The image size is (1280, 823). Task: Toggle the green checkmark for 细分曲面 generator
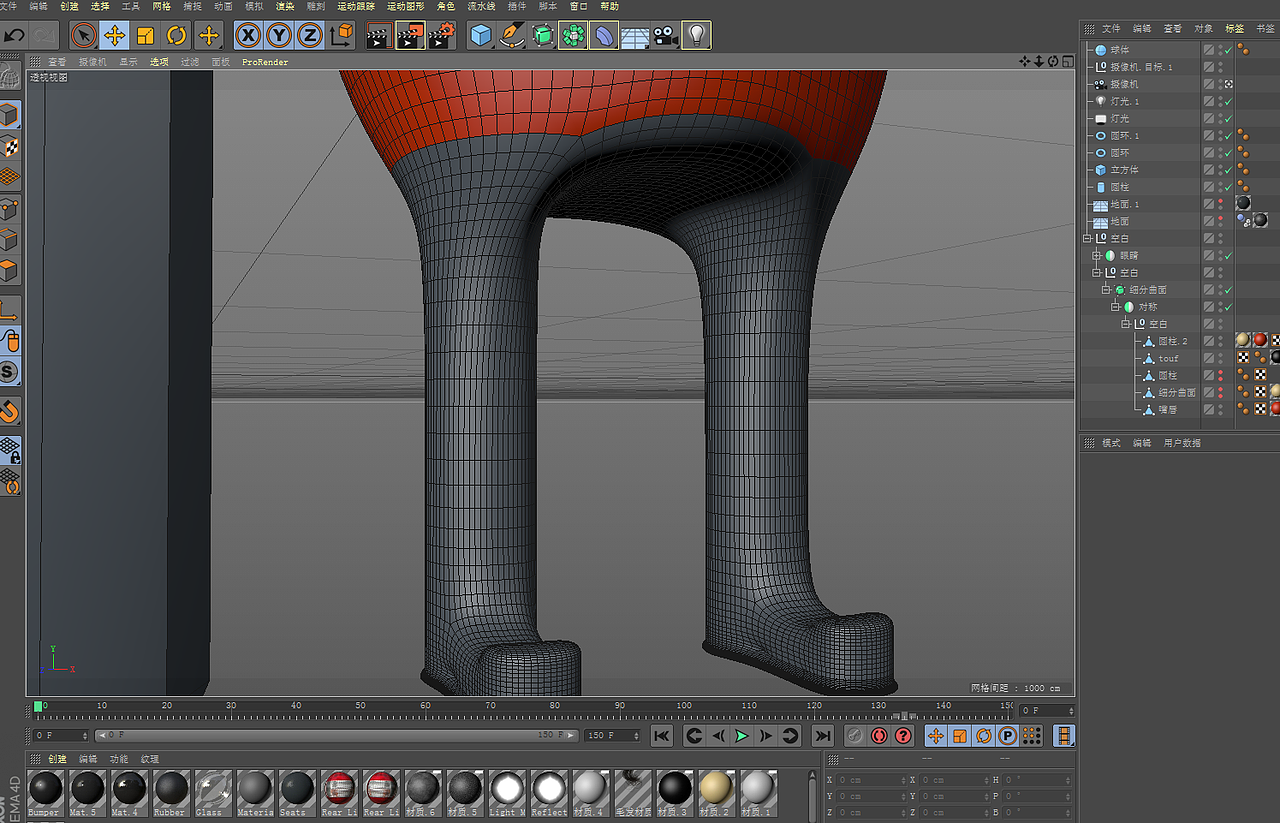coord(1228,290)
